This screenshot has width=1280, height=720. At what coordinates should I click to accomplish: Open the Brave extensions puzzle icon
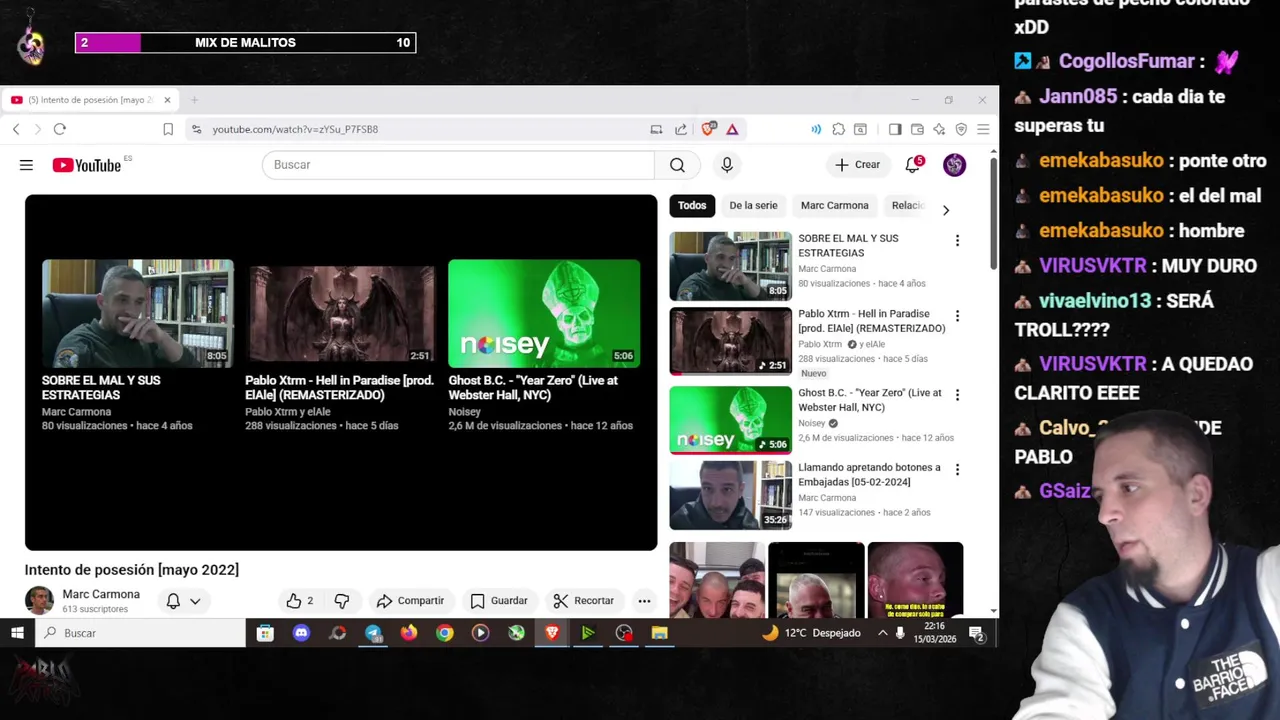point(838,129)
